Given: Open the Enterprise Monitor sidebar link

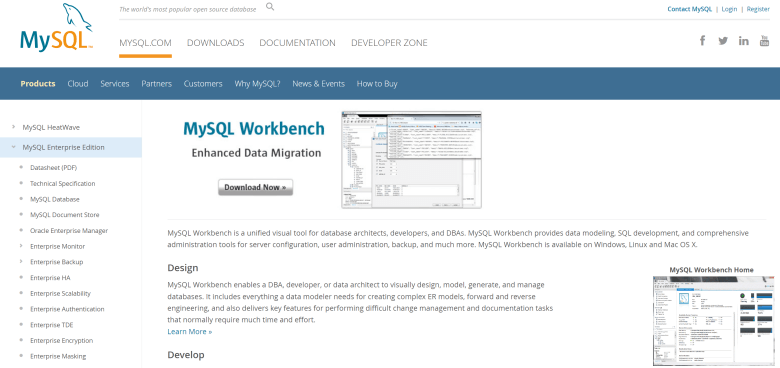Looking at the screenshot, I should click(x=57, y=246).
